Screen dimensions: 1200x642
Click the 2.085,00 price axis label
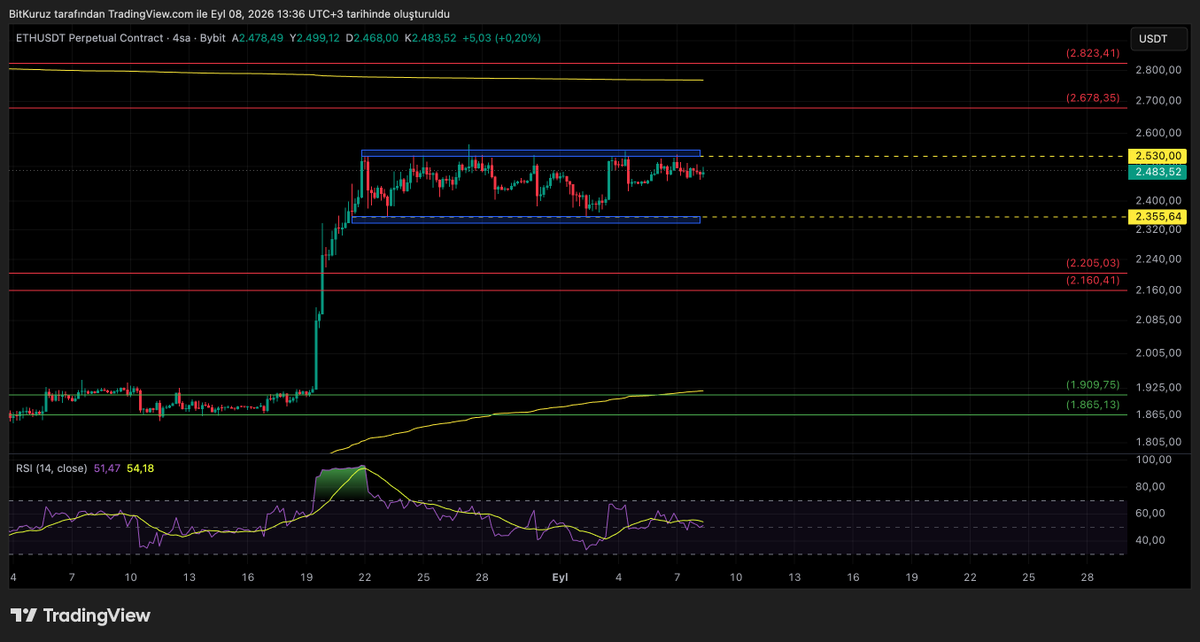[1159, 320]
